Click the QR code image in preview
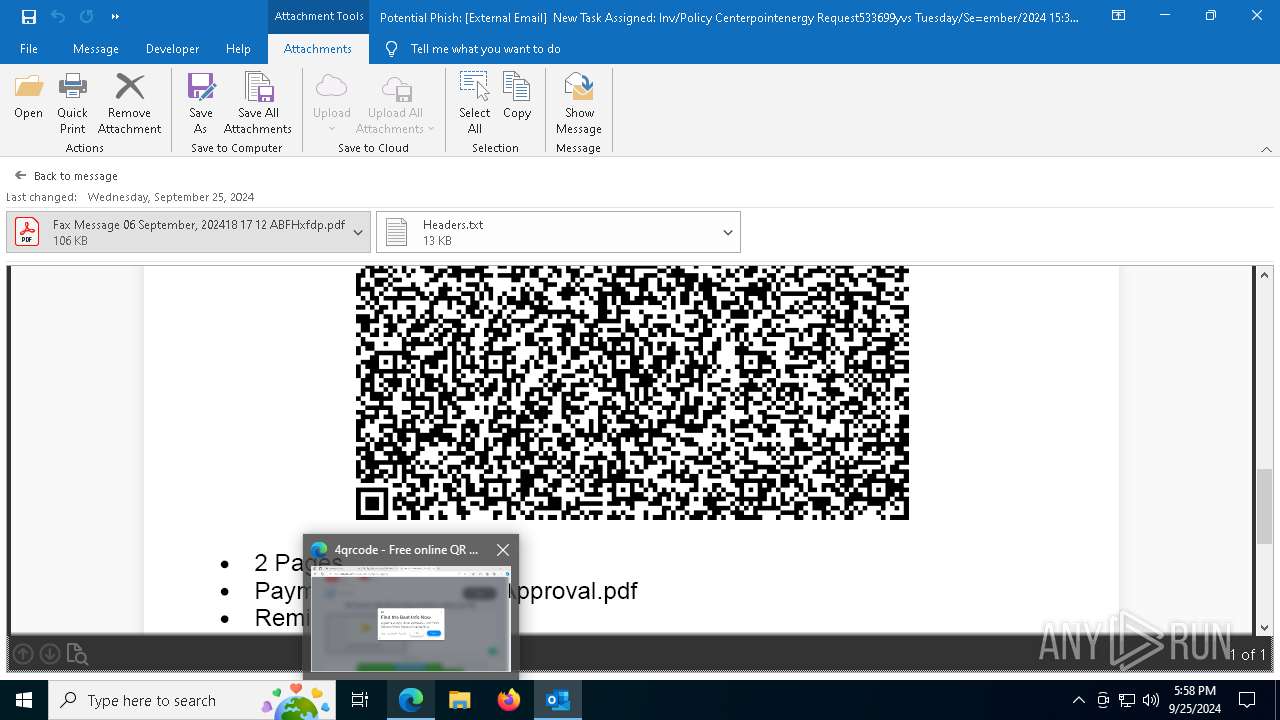This screenshot has width=1280, height=720. point(632,393)
